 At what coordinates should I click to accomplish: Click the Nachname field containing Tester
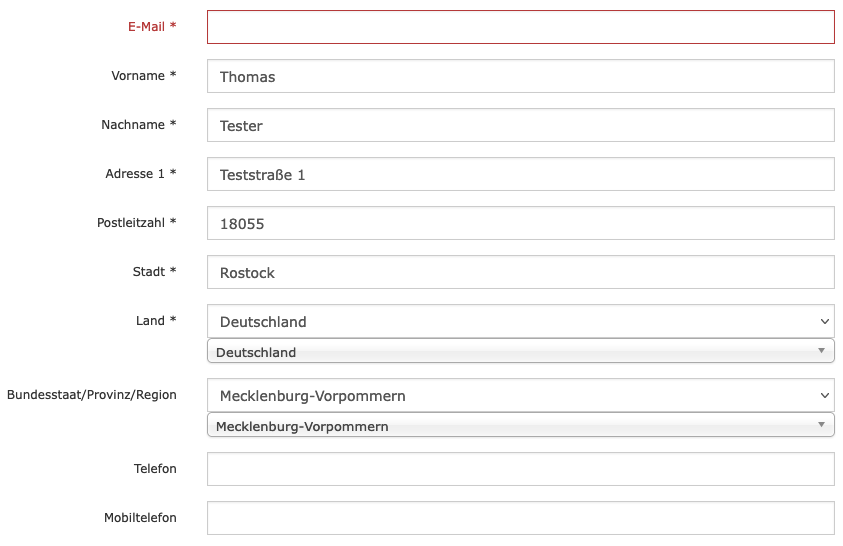coord(520,125)
